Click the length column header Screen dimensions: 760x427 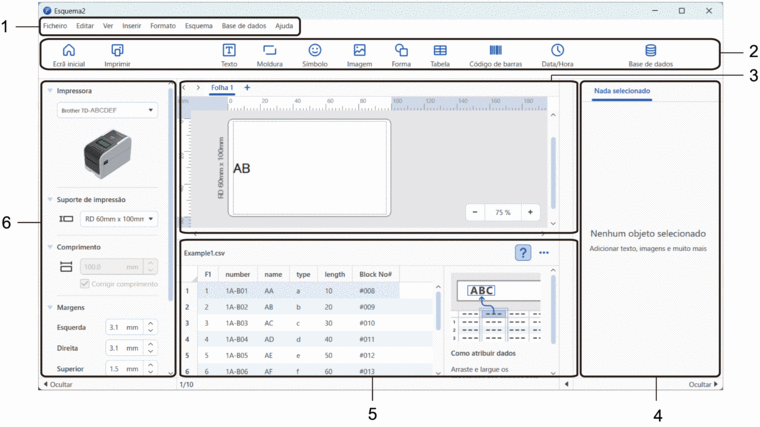[335, 274]
